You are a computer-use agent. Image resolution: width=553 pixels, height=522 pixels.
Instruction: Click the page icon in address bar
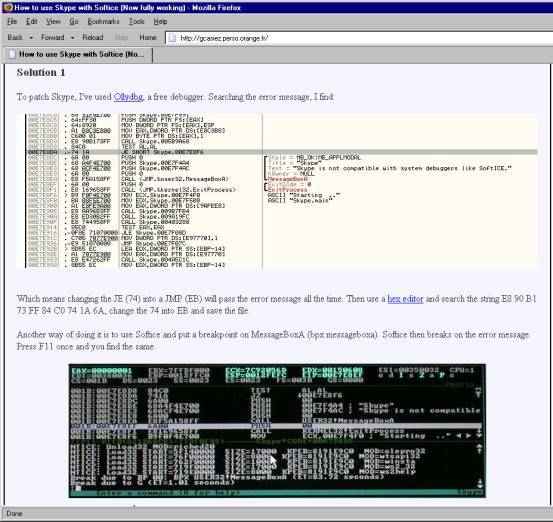172,38
